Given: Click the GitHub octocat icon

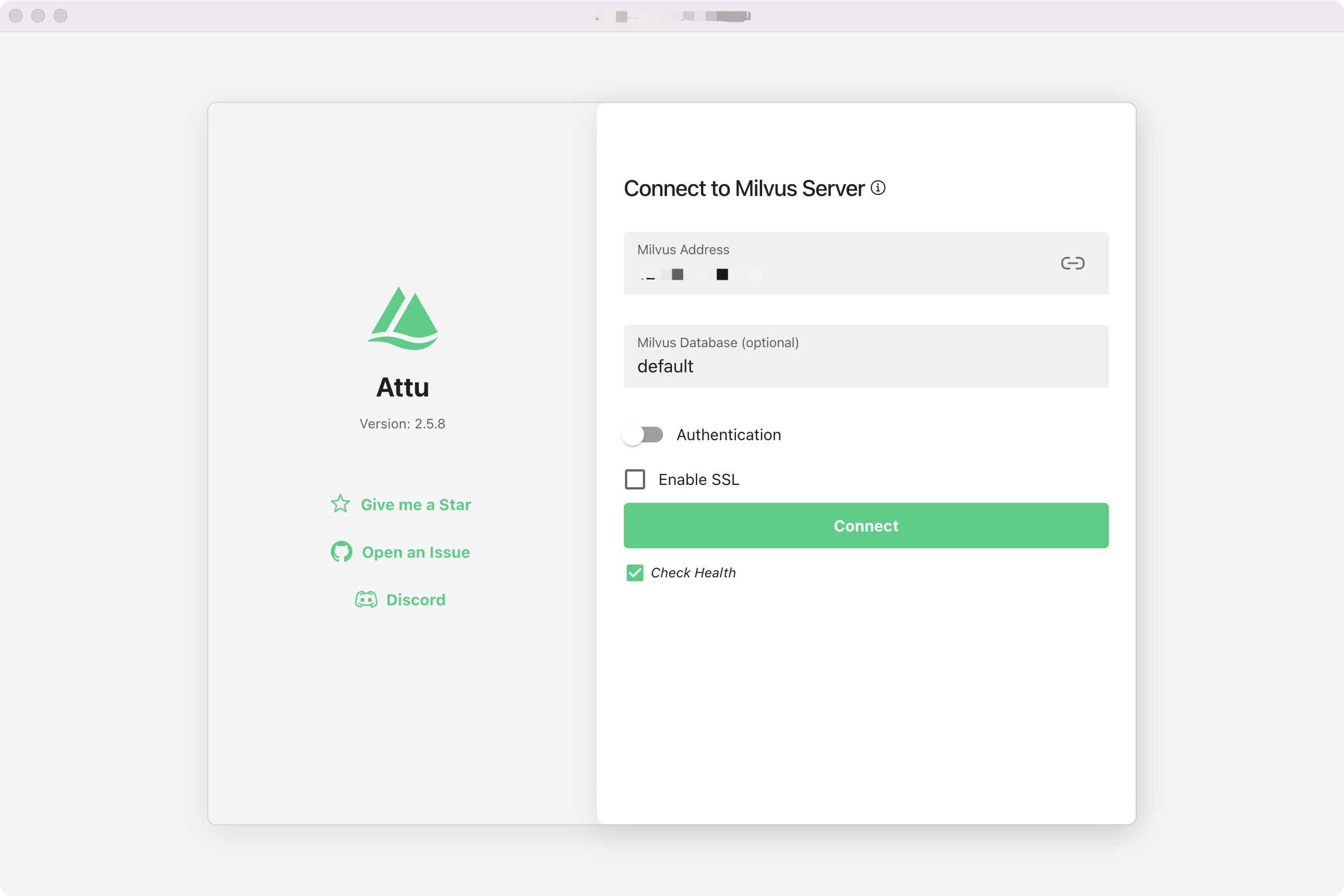Looking at the screenshot, I should (x=341, y=552).
